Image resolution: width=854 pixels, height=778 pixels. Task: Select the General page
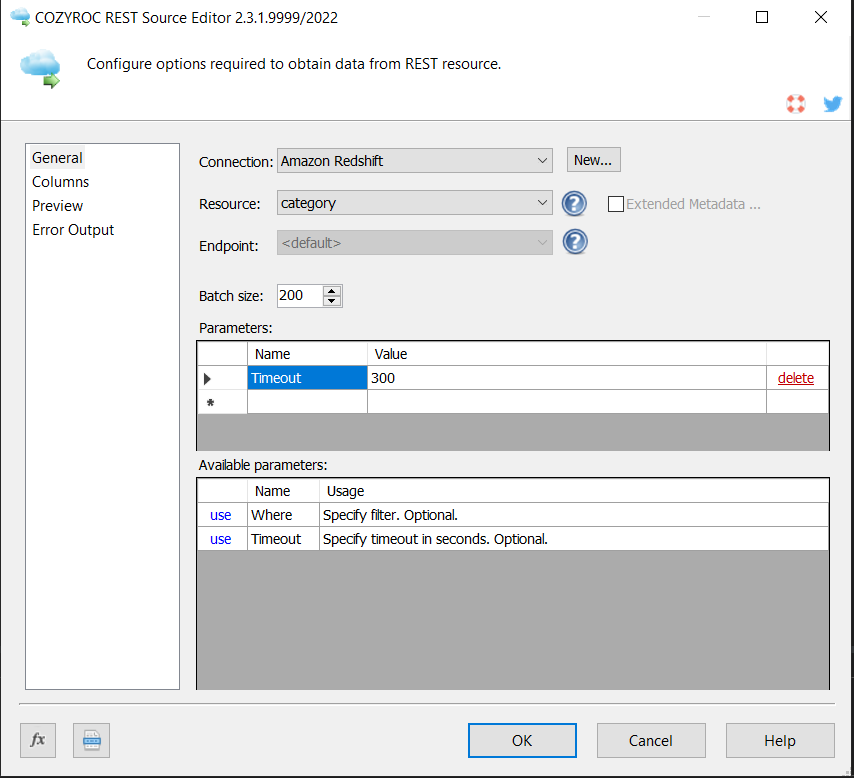click(57, 157)
